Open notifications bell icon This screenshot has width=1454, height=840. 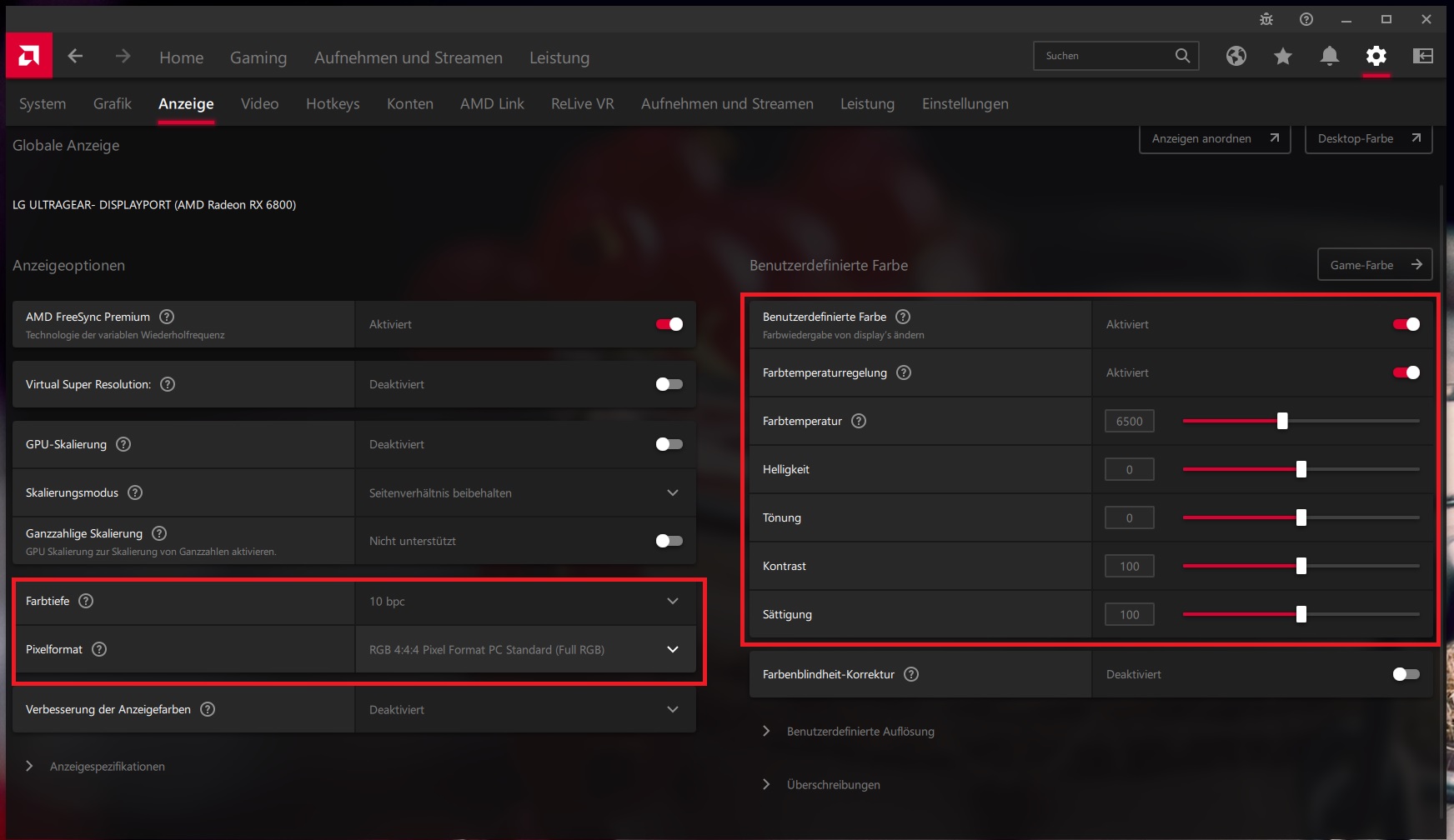pyautogui.click(x=1330, y=56)
